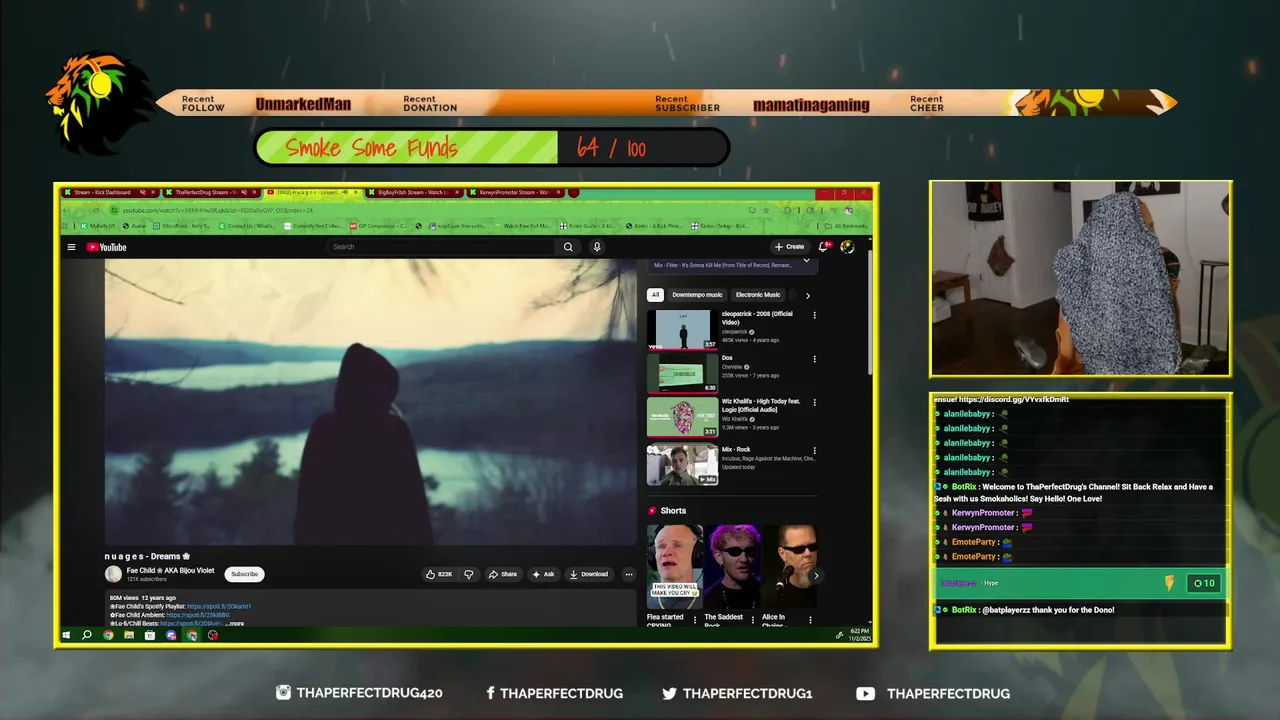Viewport: 1280px width, 720px height.
Task: Bookmark page with the address bar star
Action: [766, 210]
